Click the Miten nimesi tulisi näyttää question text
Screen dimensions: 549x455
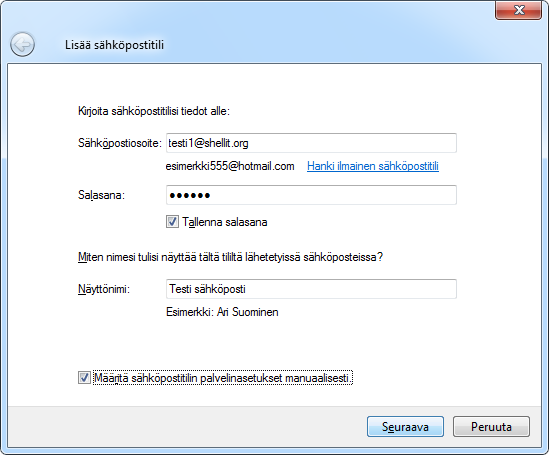pos(230,257)
